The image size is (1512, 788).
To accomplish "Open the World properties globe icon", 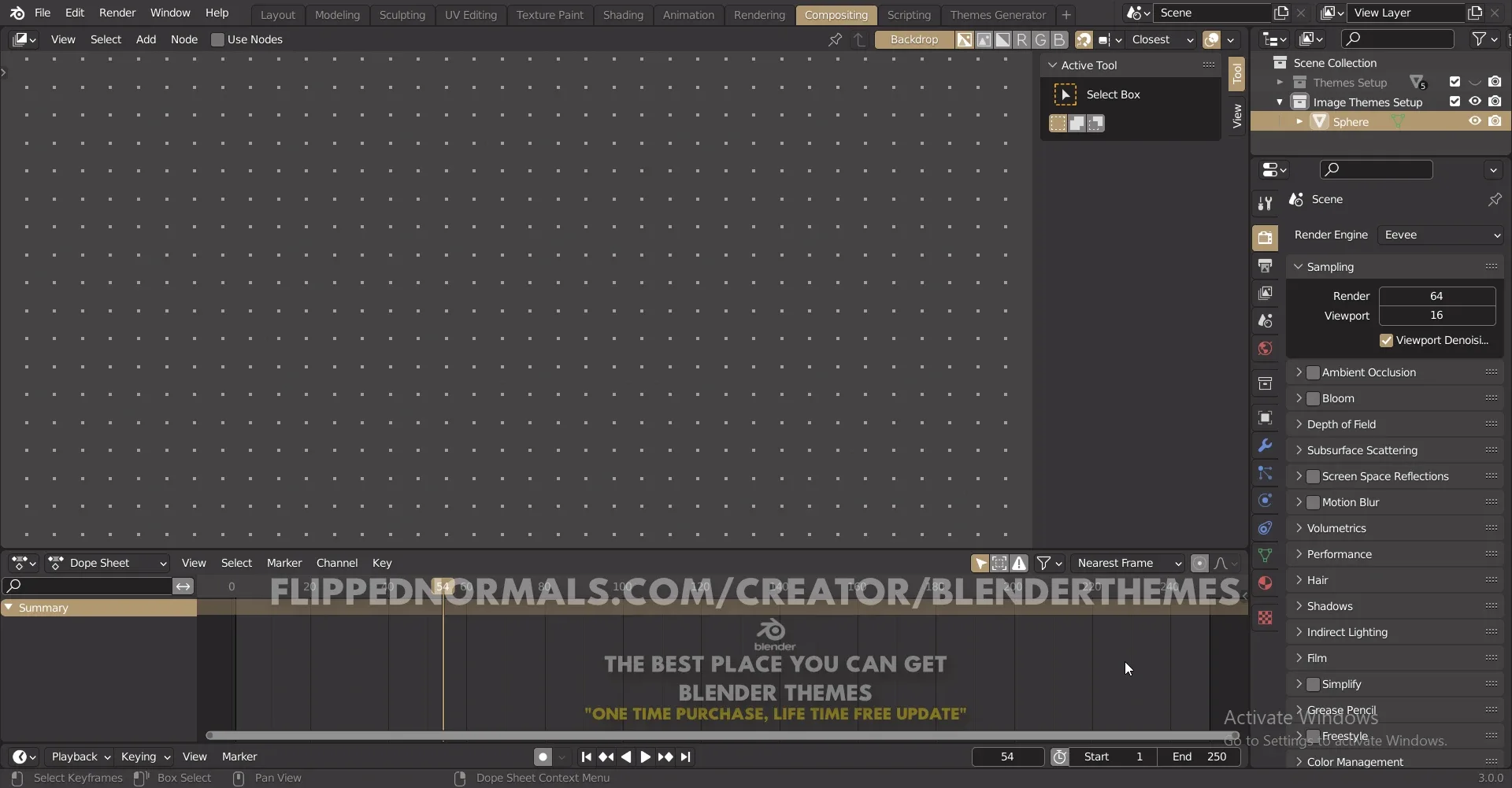I will coord(1265,348).
